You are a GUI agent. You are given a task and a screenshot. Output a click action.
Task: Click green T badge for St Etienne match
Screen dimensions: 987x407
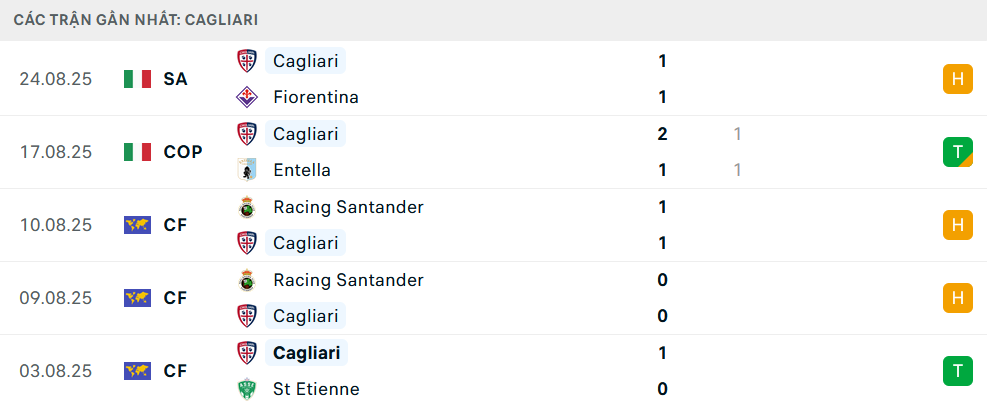pyautogui.click(x=957, y=371)
